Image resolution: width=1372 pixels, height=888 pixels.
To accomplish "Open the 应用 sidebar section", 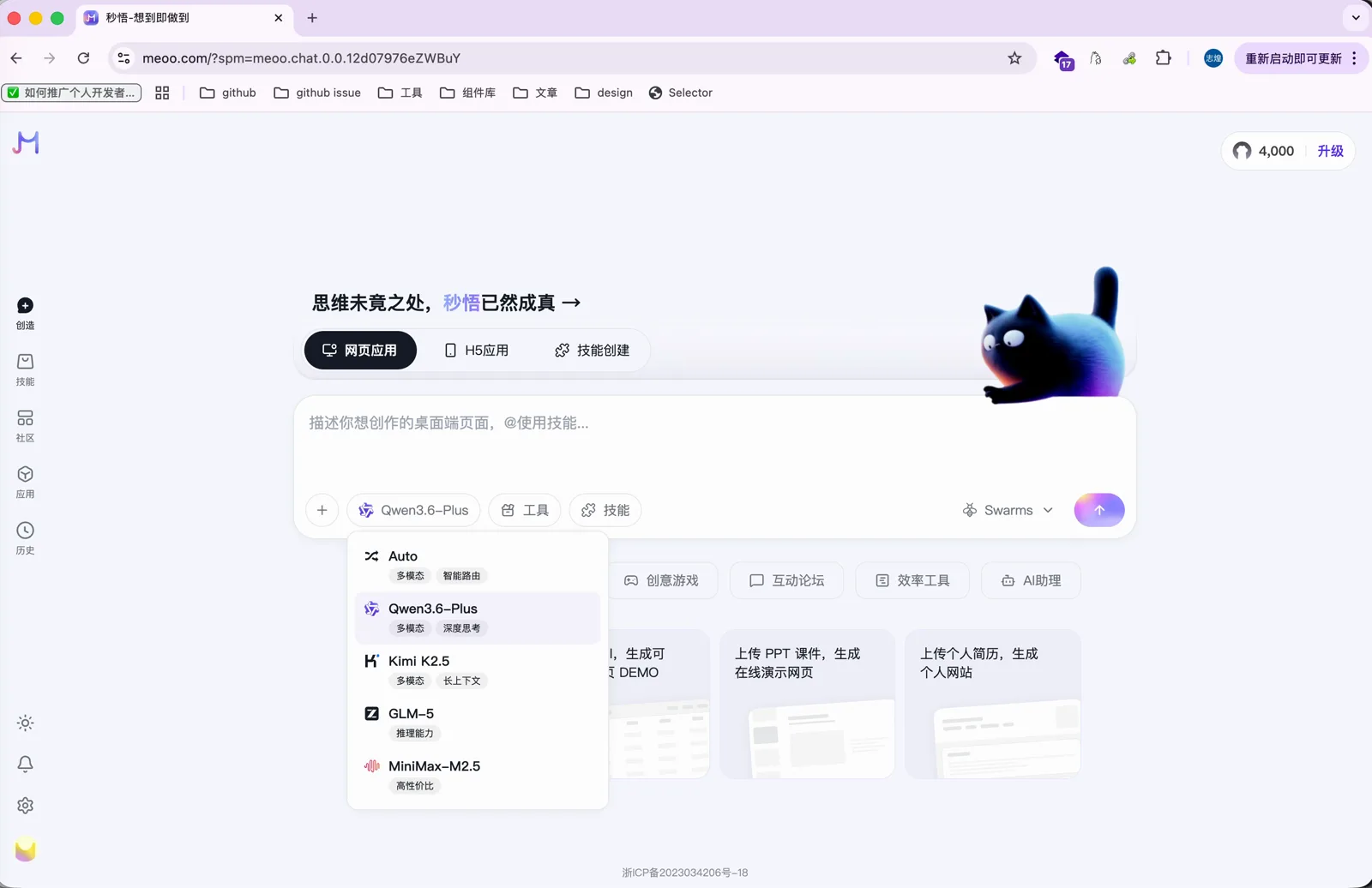I will (x=26, y=483).
